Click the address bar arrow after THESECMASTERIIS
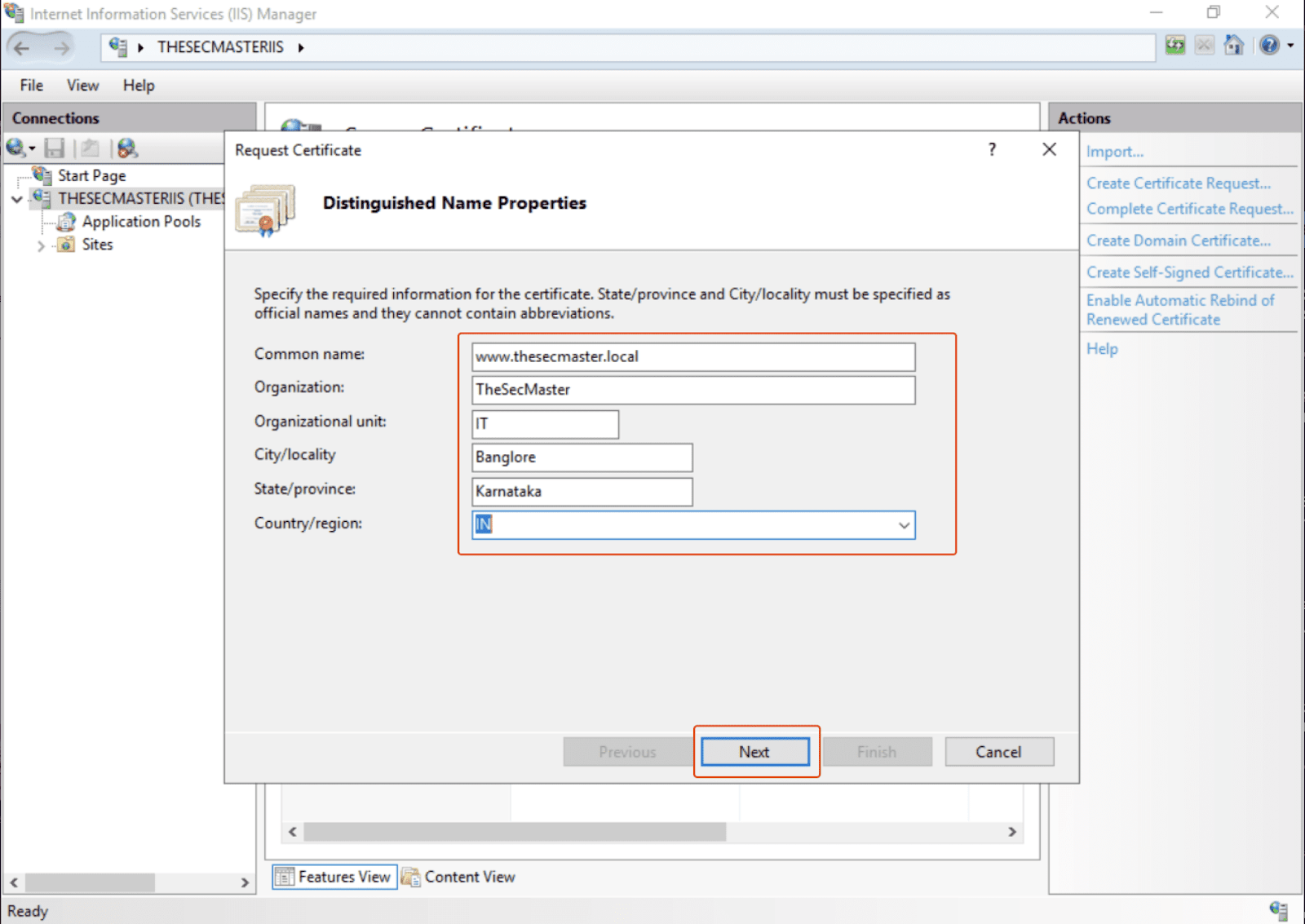The image size is (1305, 924). (301, 47)
